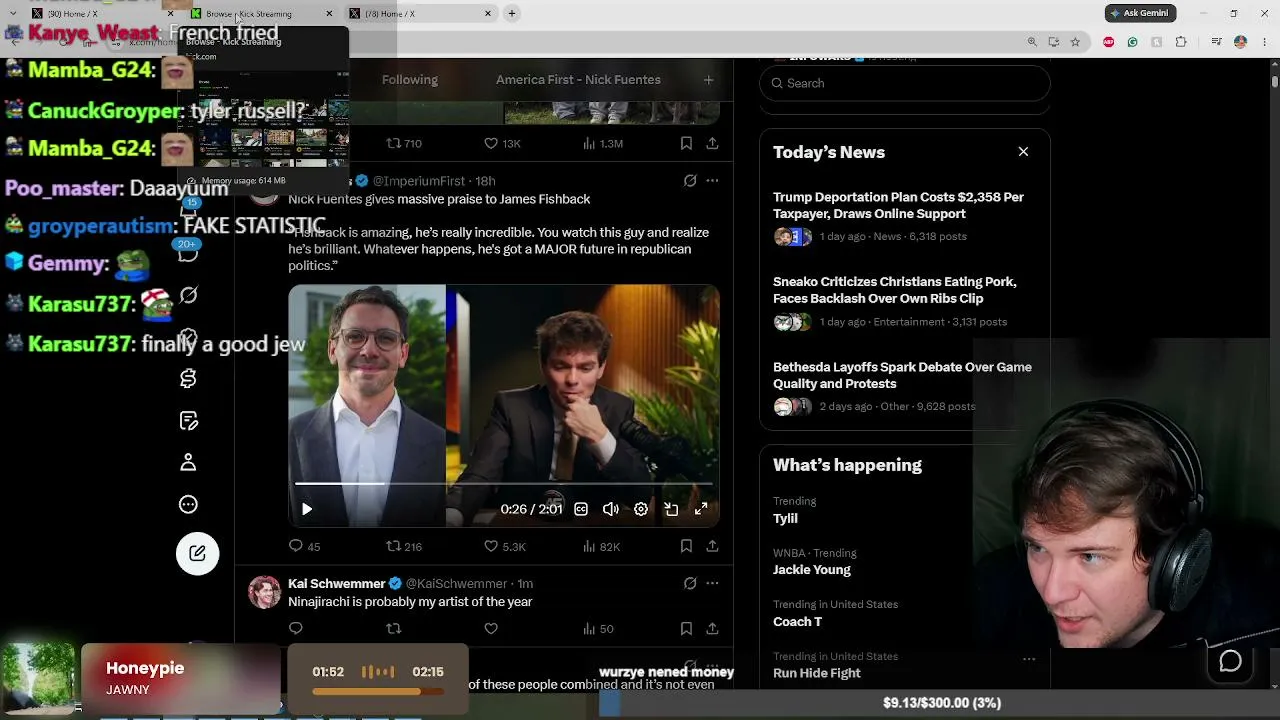The height and width of the screenshot is (720, 1280).
Task: Open More menu circle in X sidebar
Action: 188,505
